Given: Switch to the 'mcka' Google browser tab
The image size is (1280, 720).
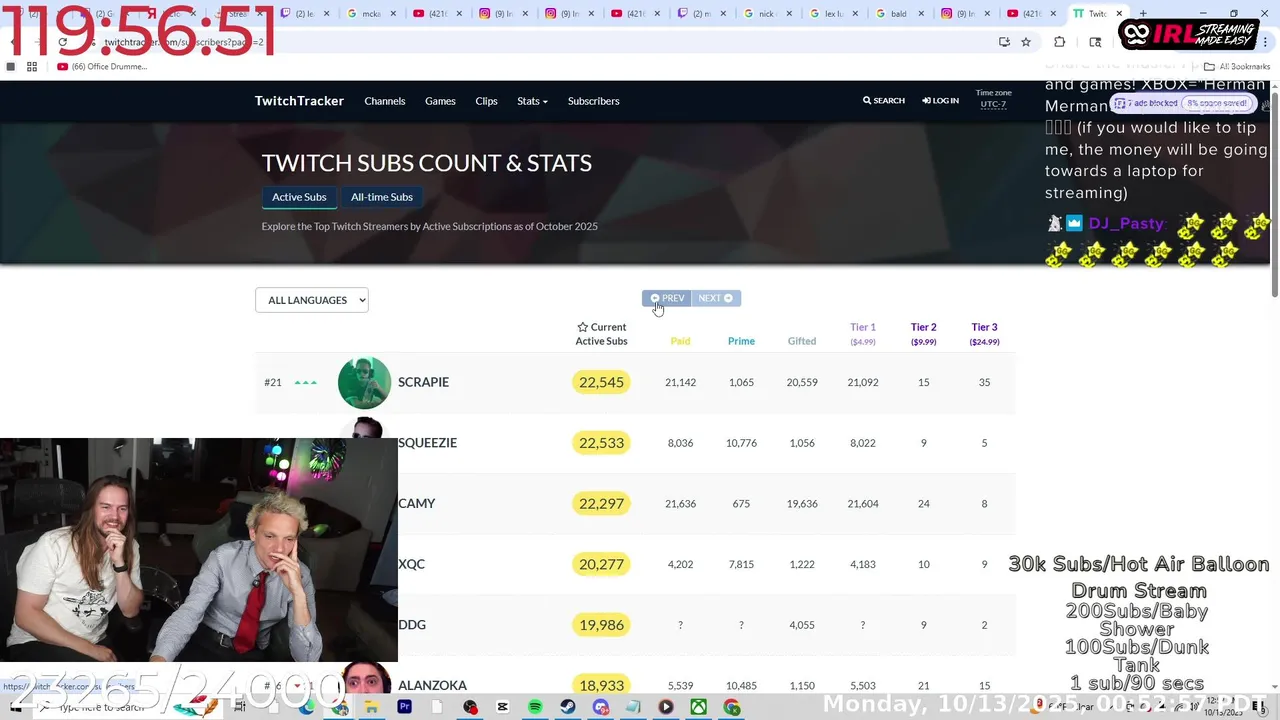Looking at the screenshot, I should point(370,14).
